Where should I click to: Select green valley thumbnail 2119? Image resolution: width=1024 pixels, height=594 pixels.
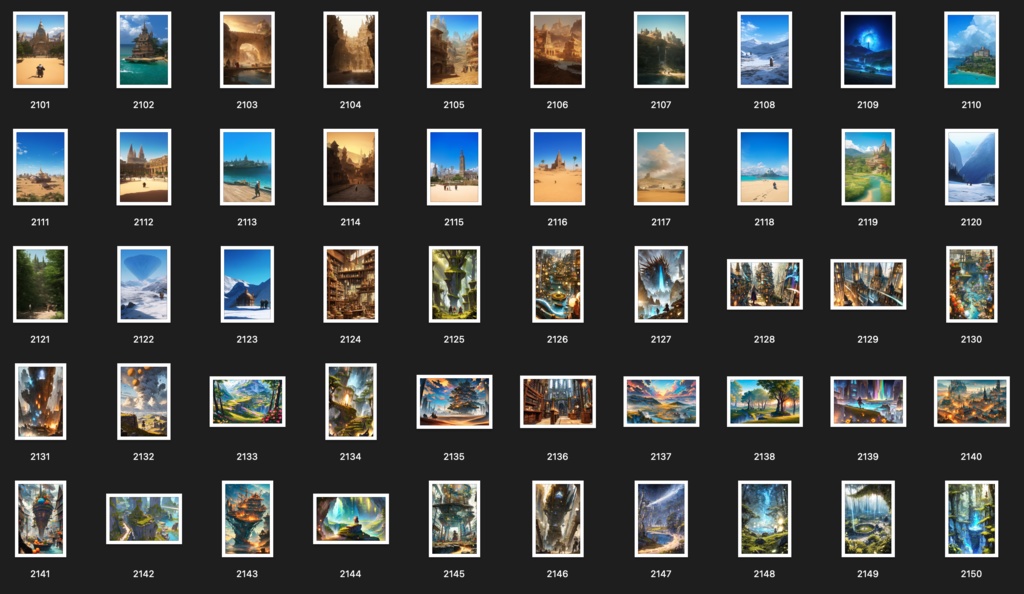(x=868, y=167)
